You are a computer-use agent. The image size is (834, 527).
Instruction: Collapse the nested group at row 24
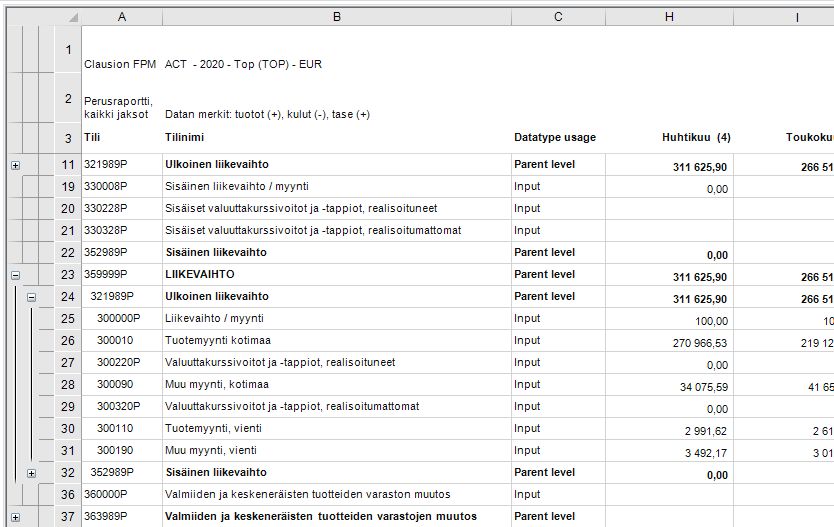click(31, 297)
